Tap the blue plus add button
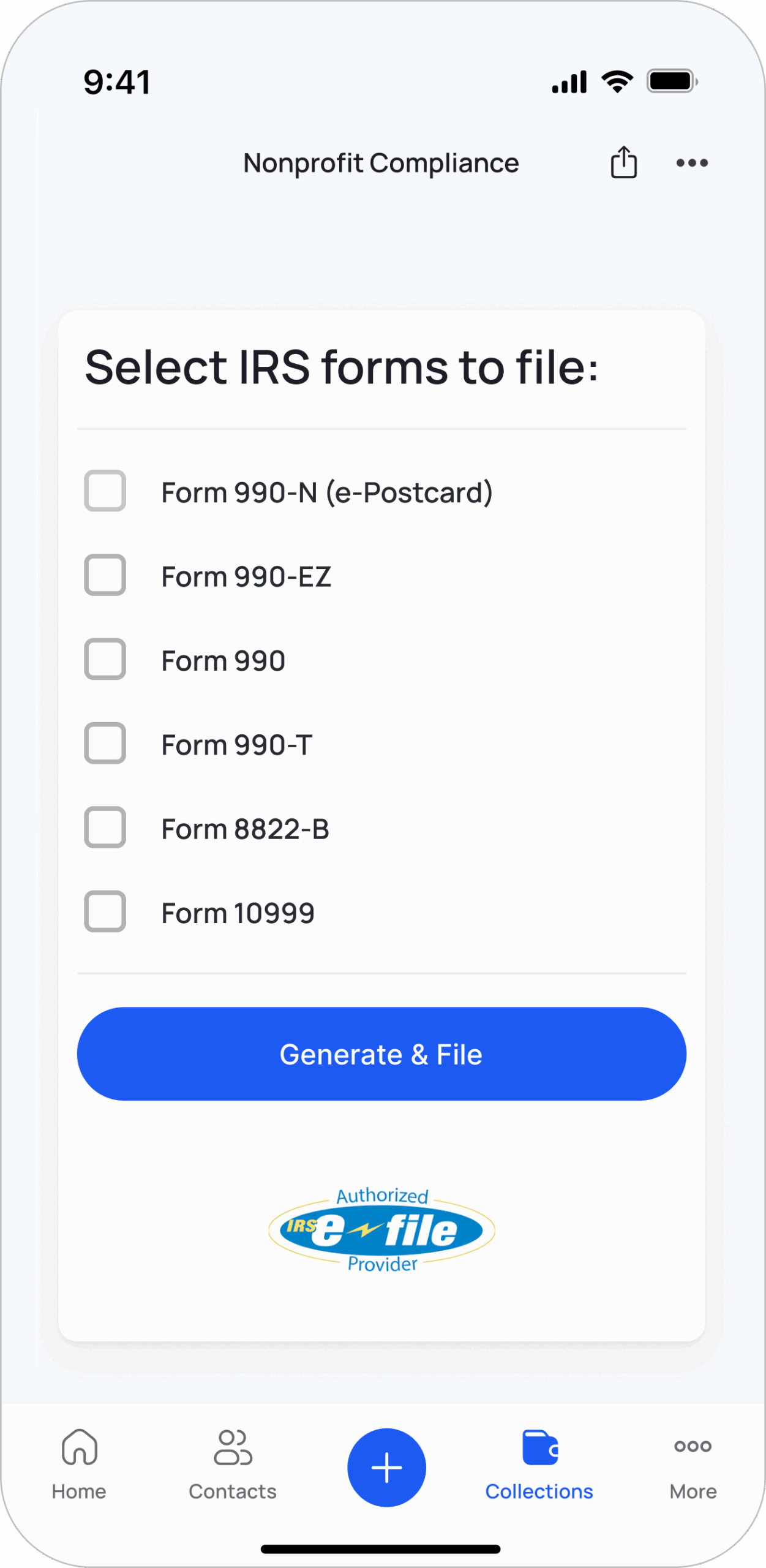Image resolution: width=766 pixels, height=1568 pixels. pyautogui.click(x=386, y=1468)
